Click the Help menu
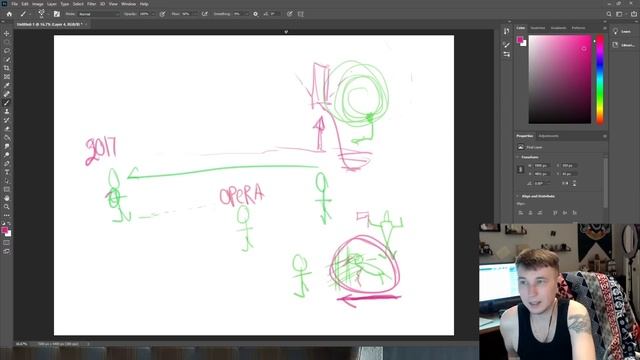 tap(144, 4)
